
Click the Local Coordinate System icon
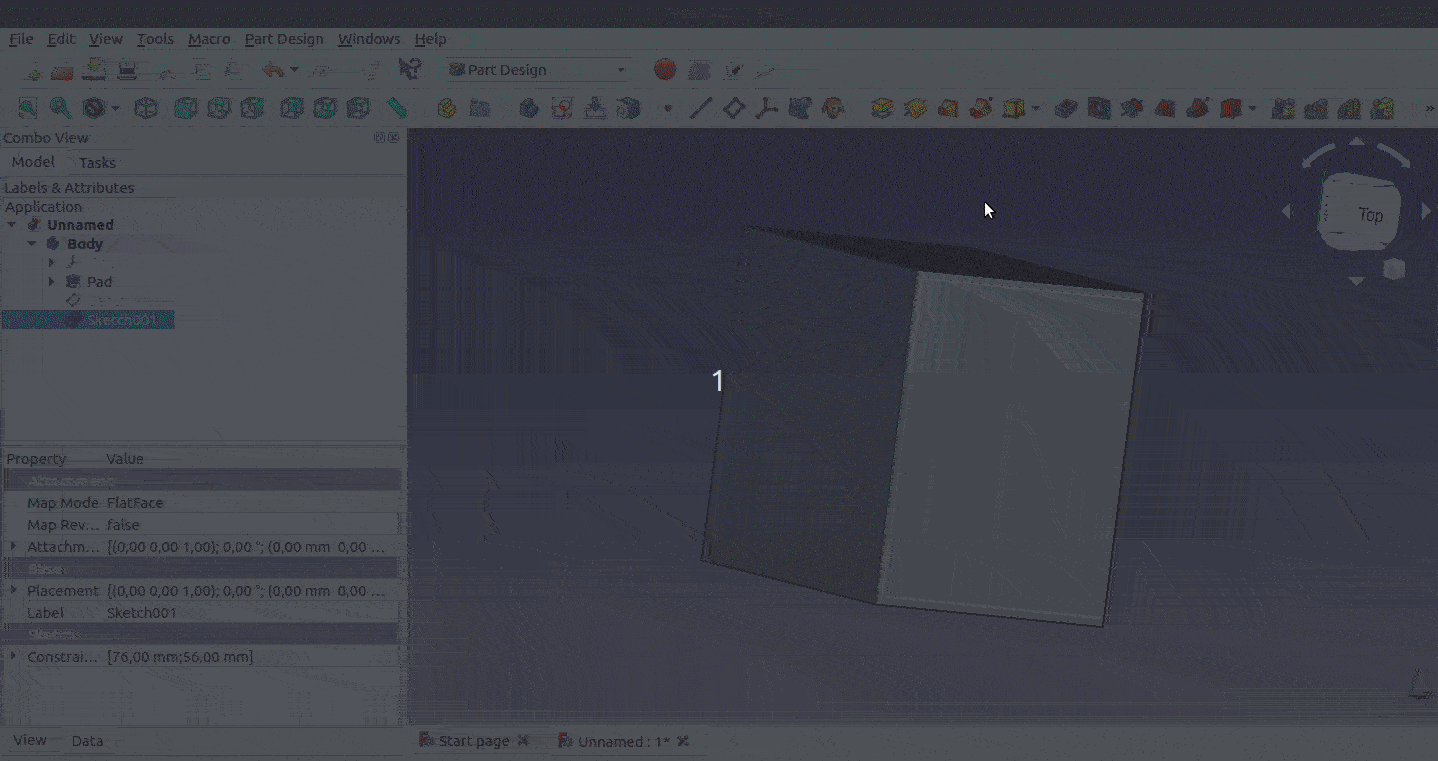[x=767, y=108]
